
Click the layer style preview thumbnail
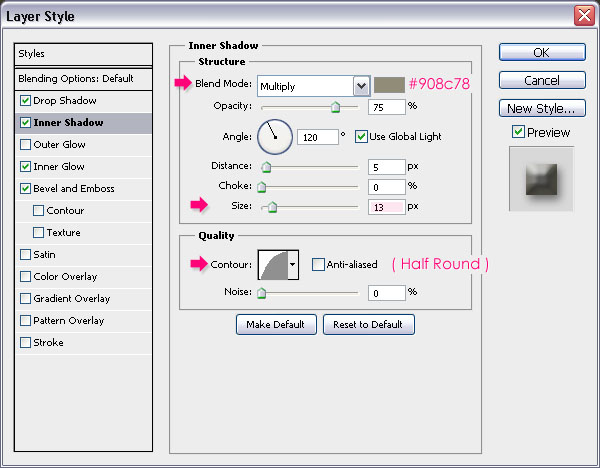pyautogui.click(x=541, y=179)
